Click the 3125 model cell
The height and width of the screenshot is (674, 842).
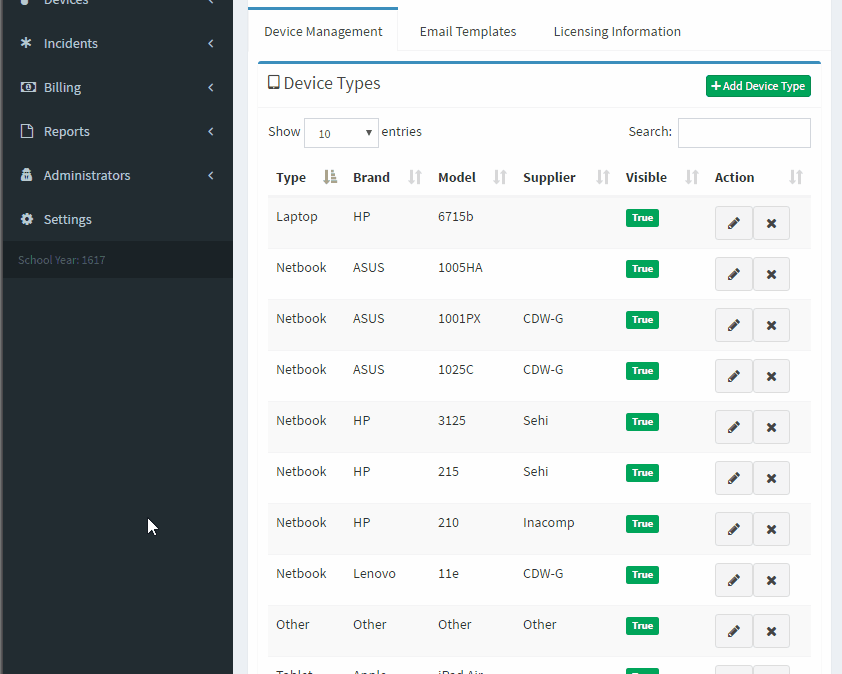tap(452, 421)
